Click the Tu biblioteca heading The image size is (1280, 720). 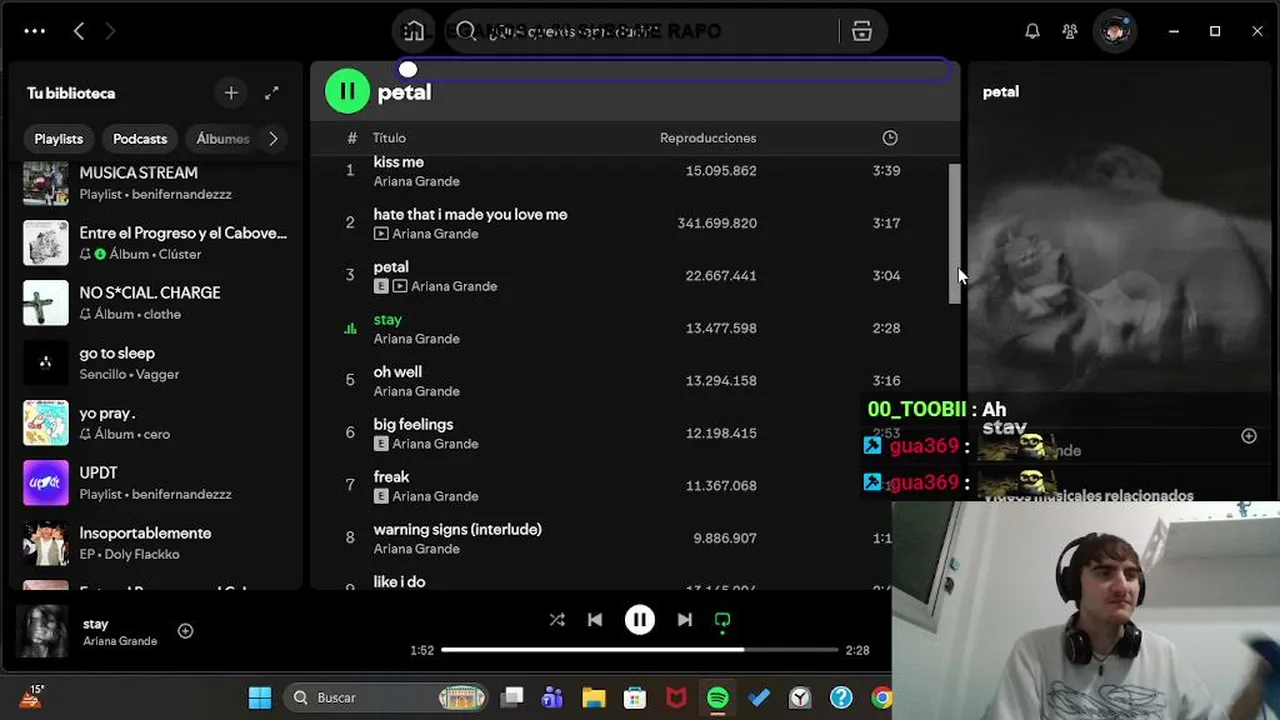click(x=71, y=93)
